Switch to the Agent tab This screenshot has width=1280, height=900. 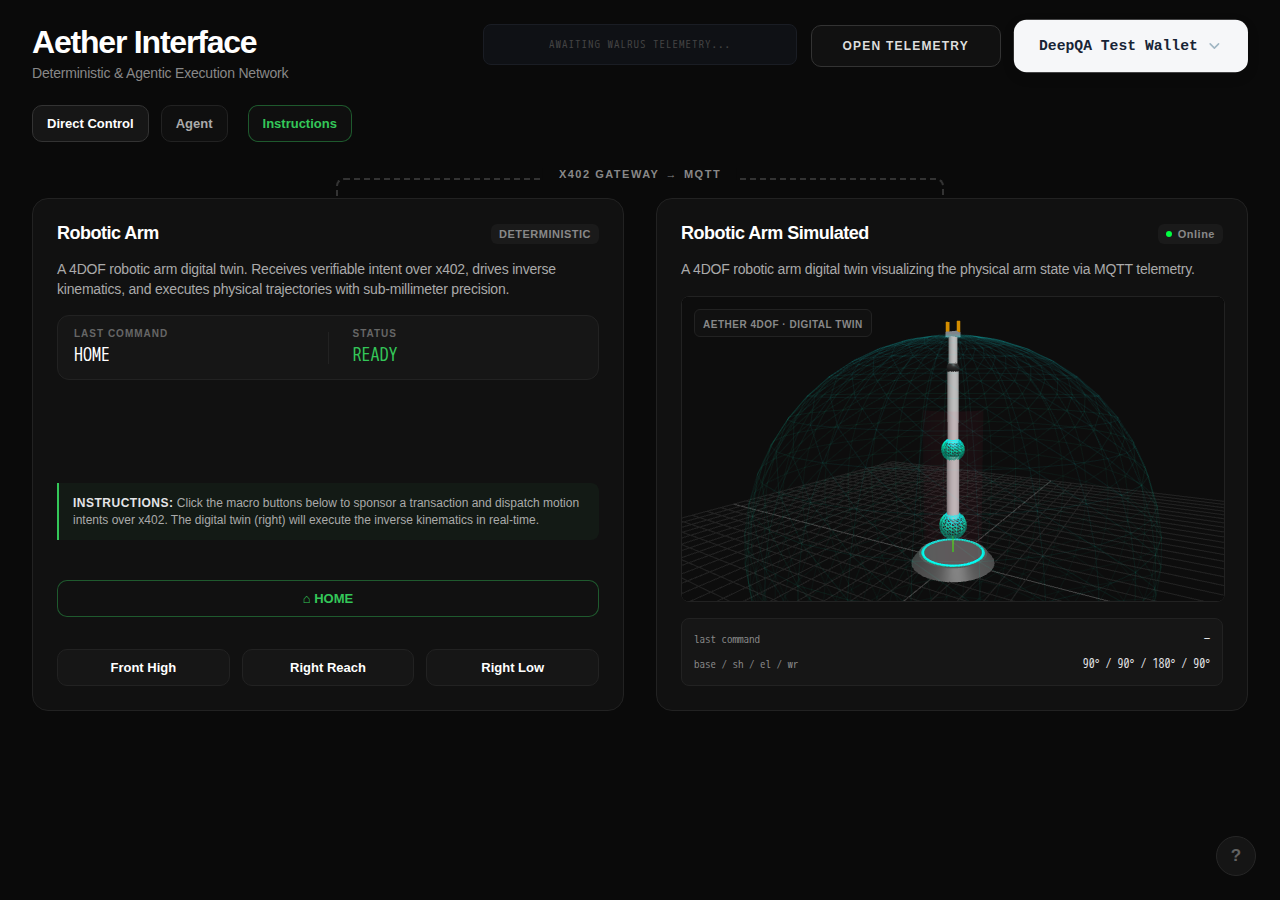click(194, 124)
